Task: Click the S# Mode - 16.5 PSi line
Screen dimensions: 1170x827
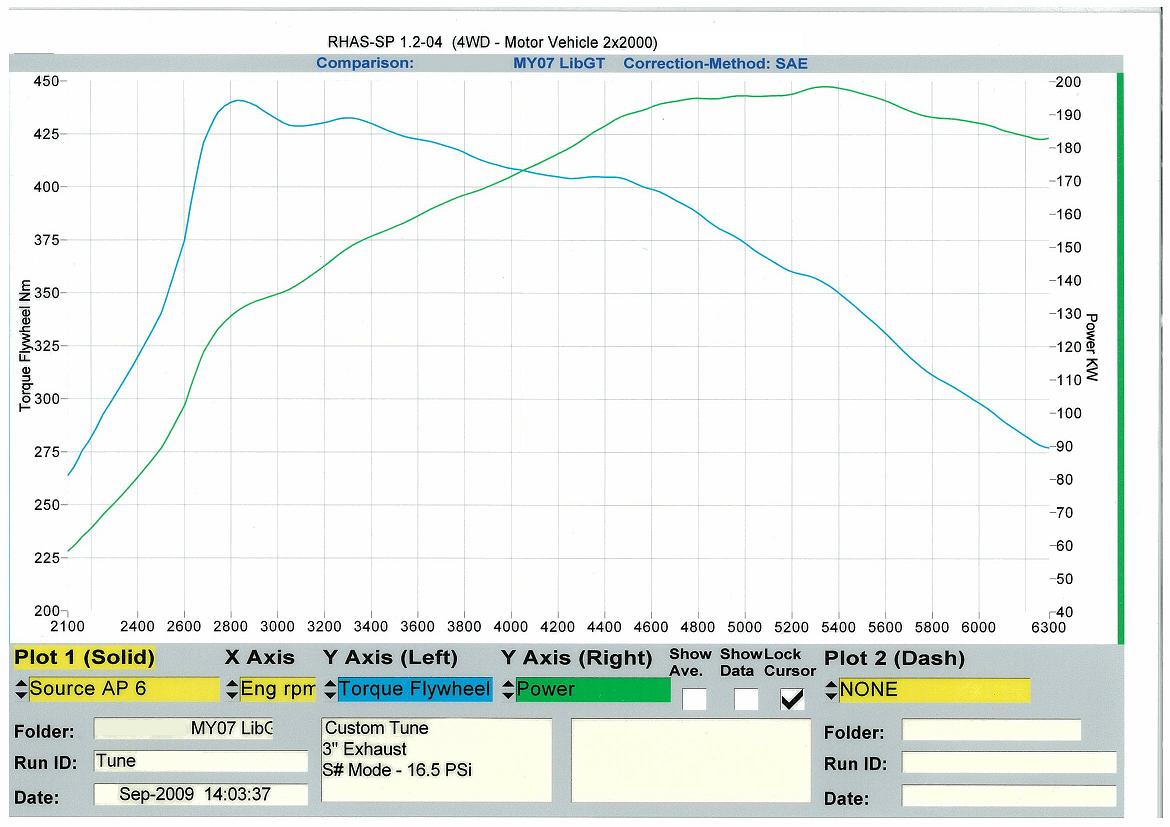Action: (x=397, y=770)
